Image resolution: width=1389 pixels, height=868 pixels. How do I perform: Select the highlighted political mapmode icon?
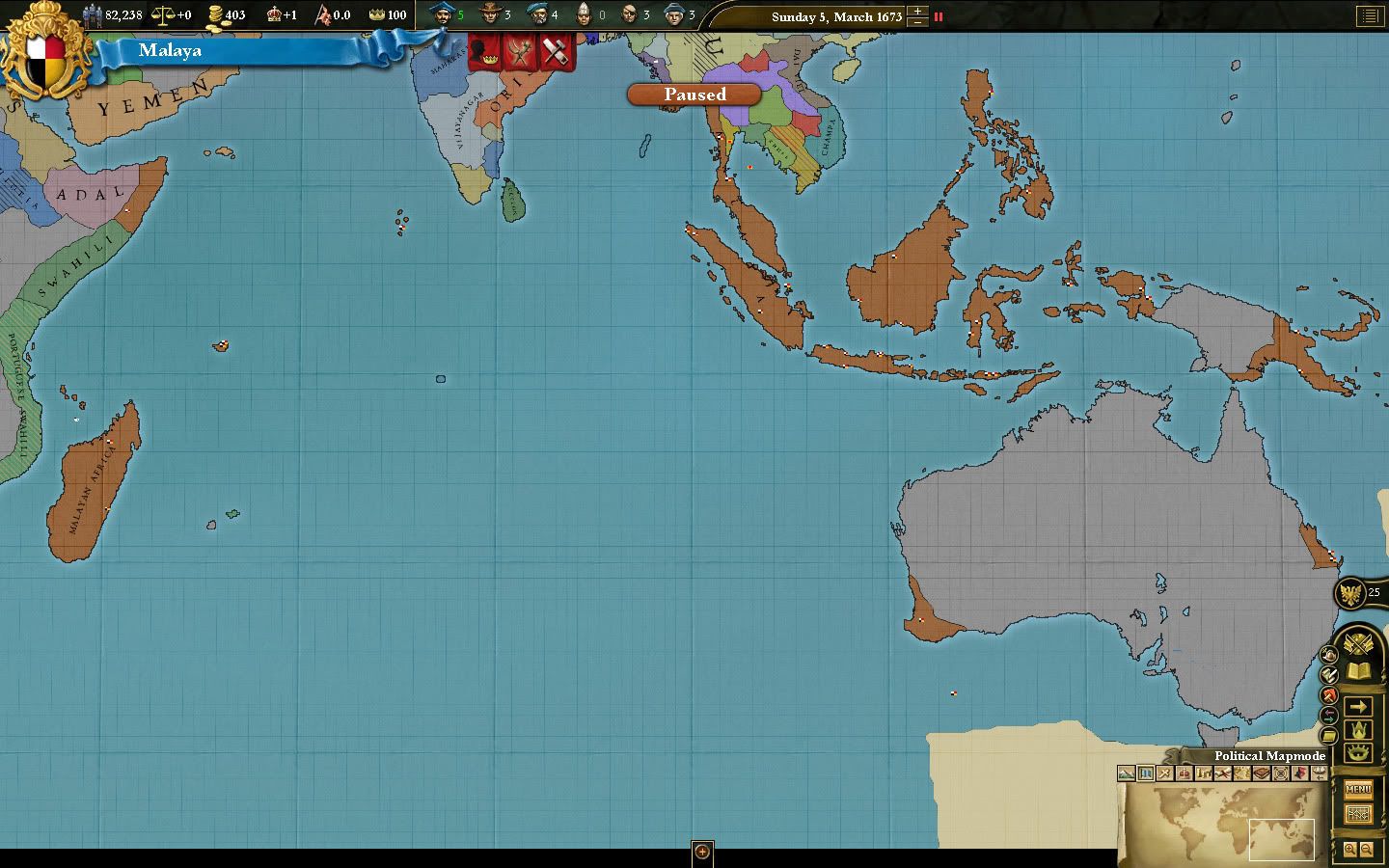1145,773
